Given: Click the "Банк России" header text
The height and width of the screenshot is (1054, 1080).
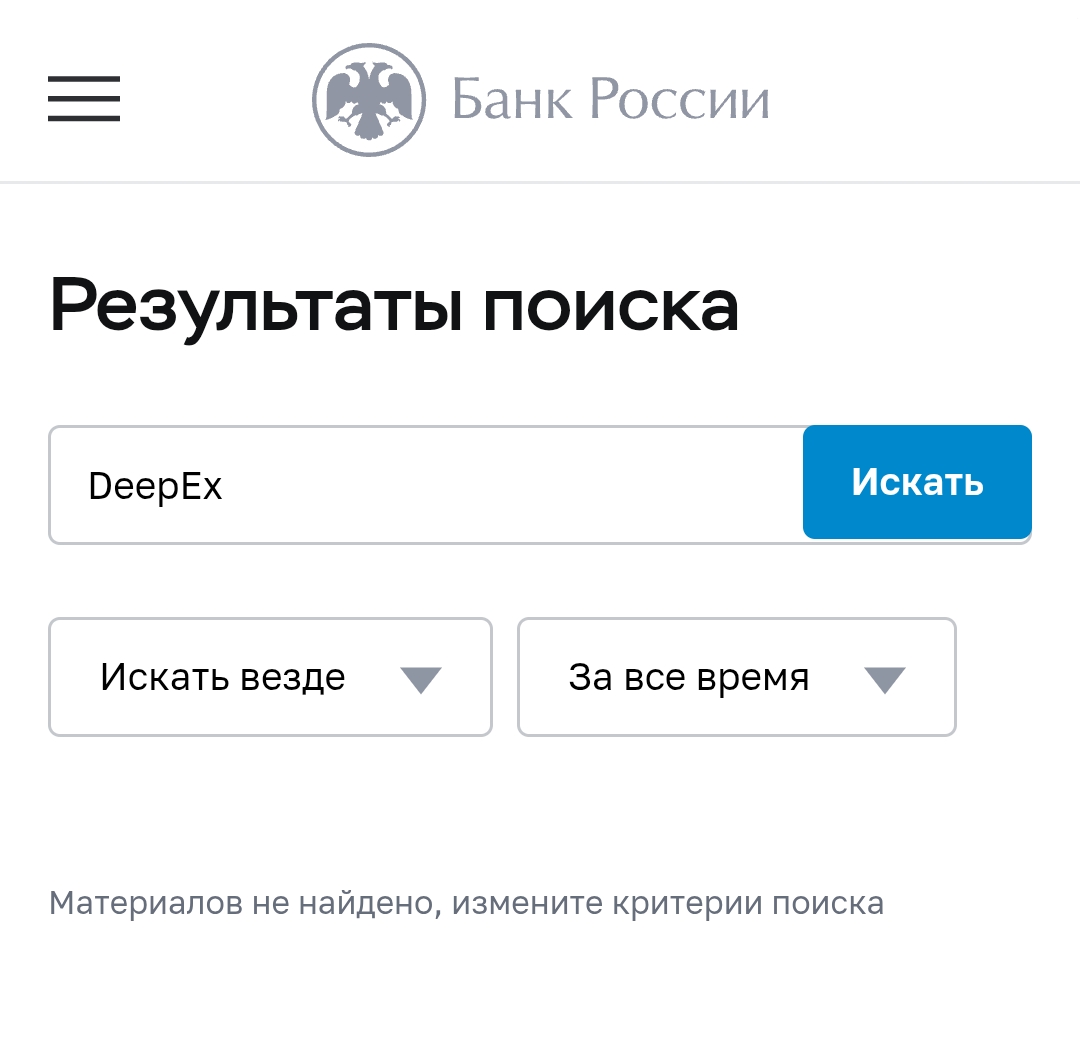Looking at the screenshot, I should click(x=610, y=99).
